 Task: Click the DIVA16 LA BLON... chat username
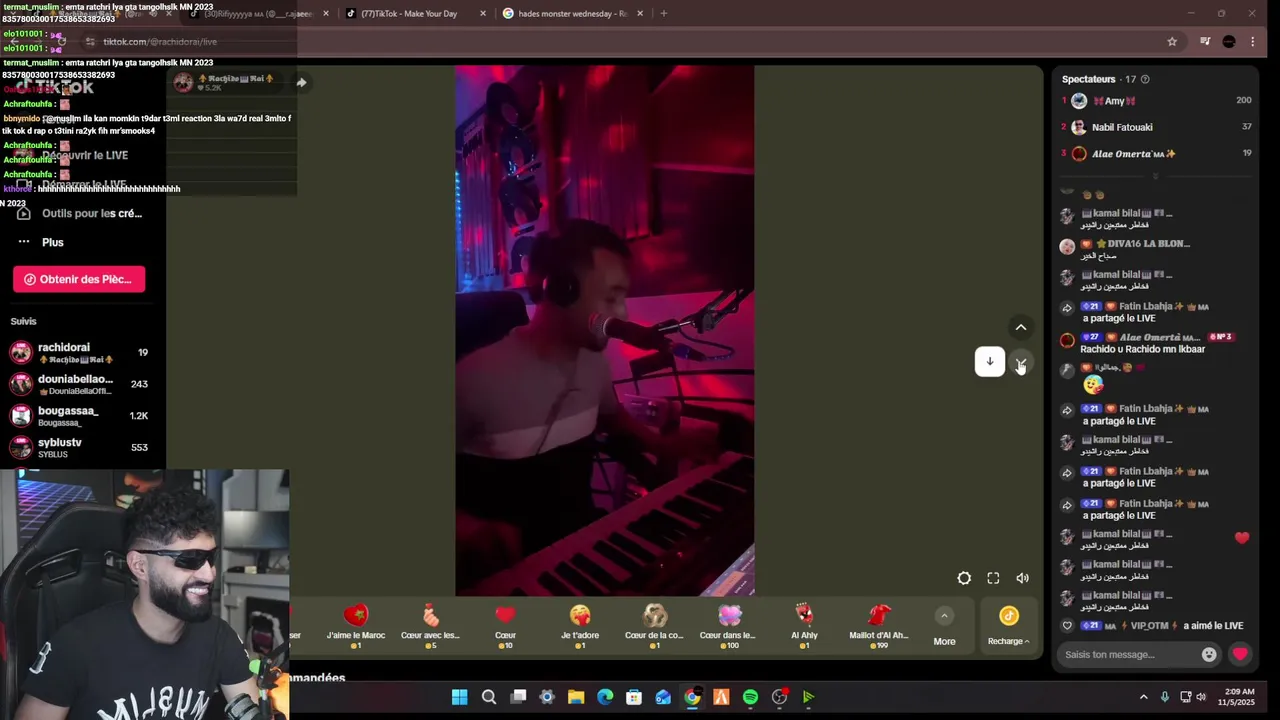[1142, 243]
